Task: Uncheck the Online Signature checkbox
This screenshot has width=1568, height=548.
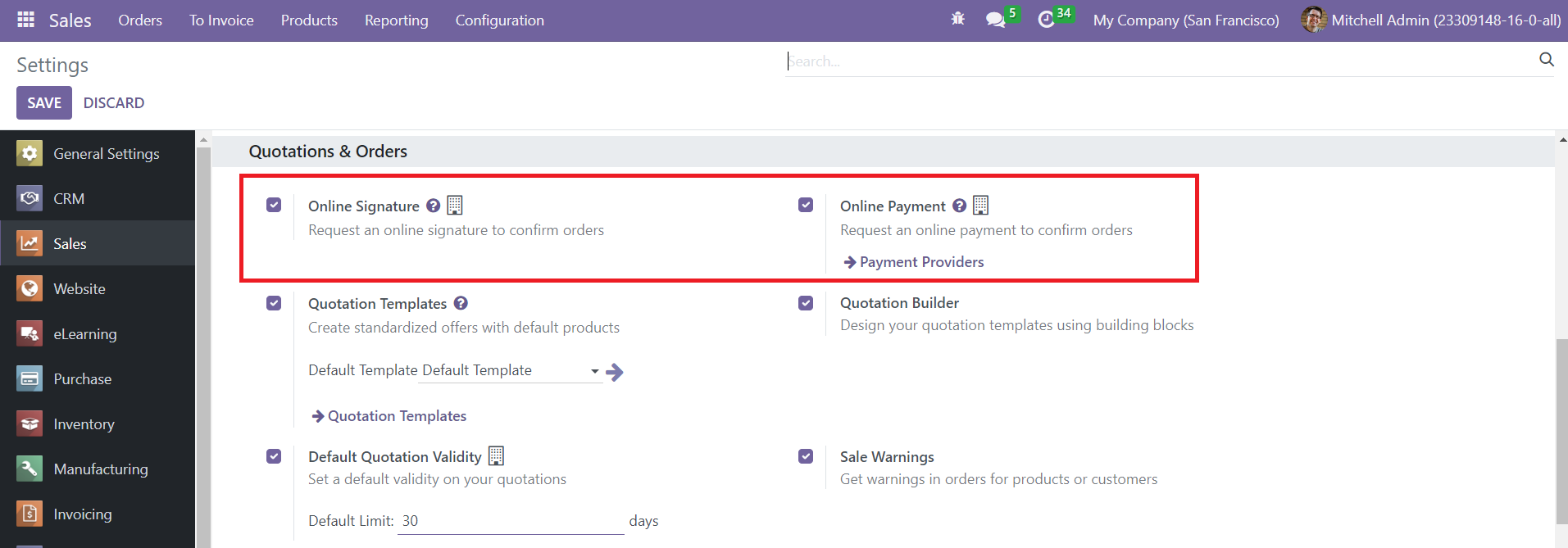Action: click(x=274, y=205)
